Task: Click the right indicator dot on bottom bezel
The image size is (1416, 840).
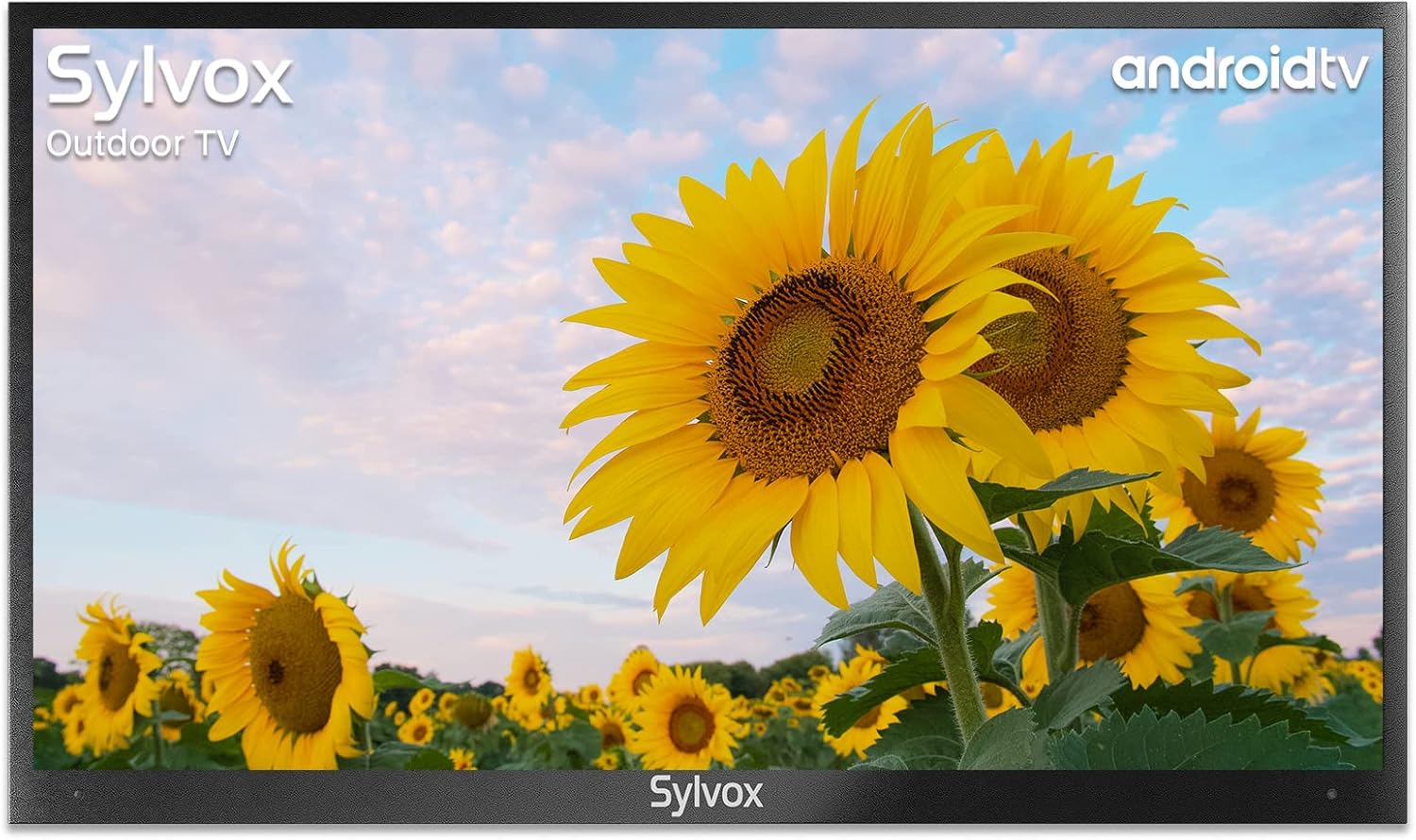Action: [1333, 795]
